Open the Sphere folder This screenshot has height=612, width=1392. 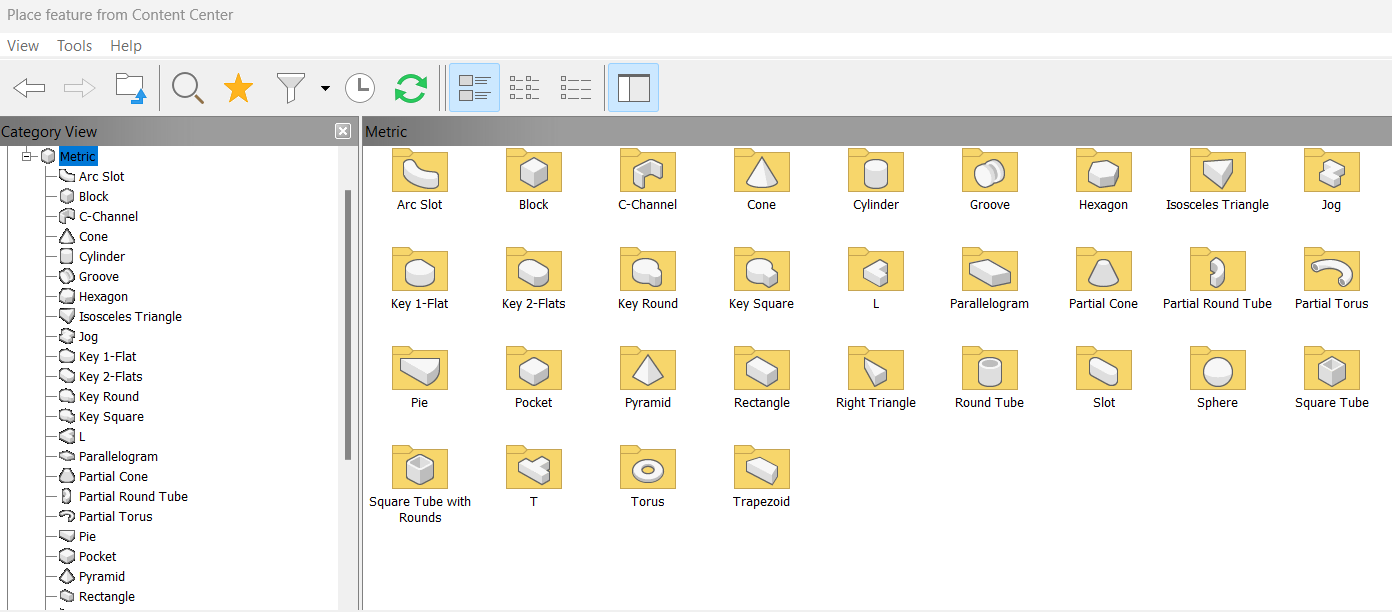[x=1217, y=369]
